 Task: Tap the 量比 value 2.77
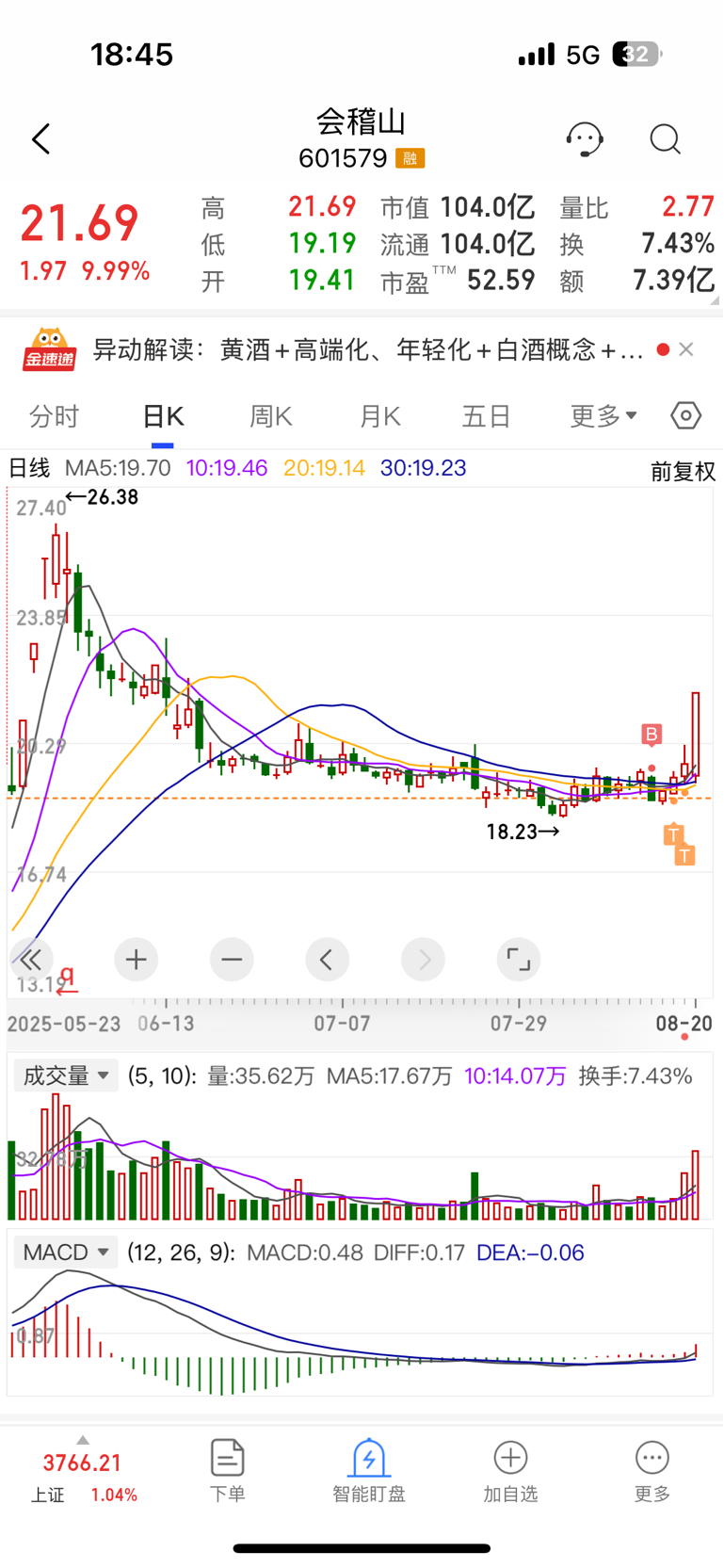click(688, 206)
